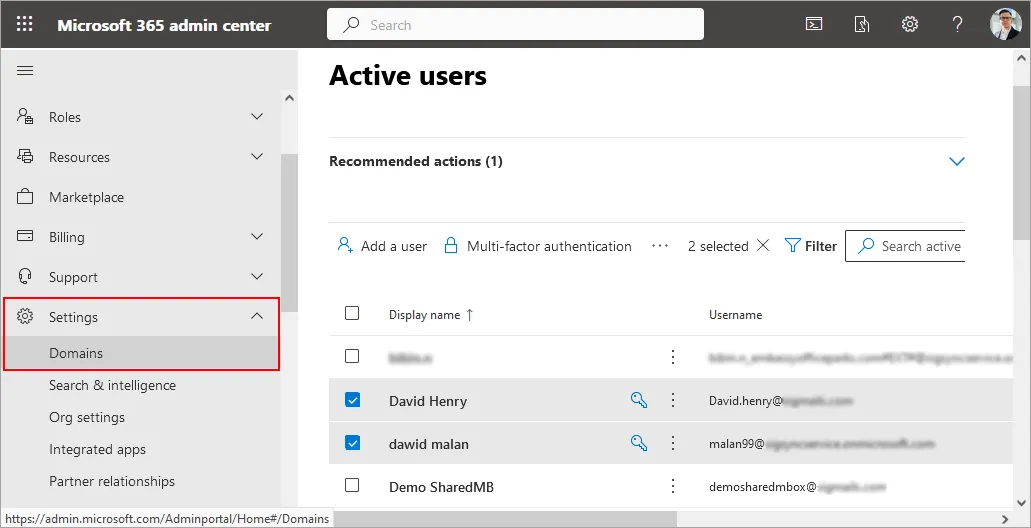Expand Recommended actions chevron
Viewport: 1031px width, 528px height.
pyautogui.click(x=957, y=161)
